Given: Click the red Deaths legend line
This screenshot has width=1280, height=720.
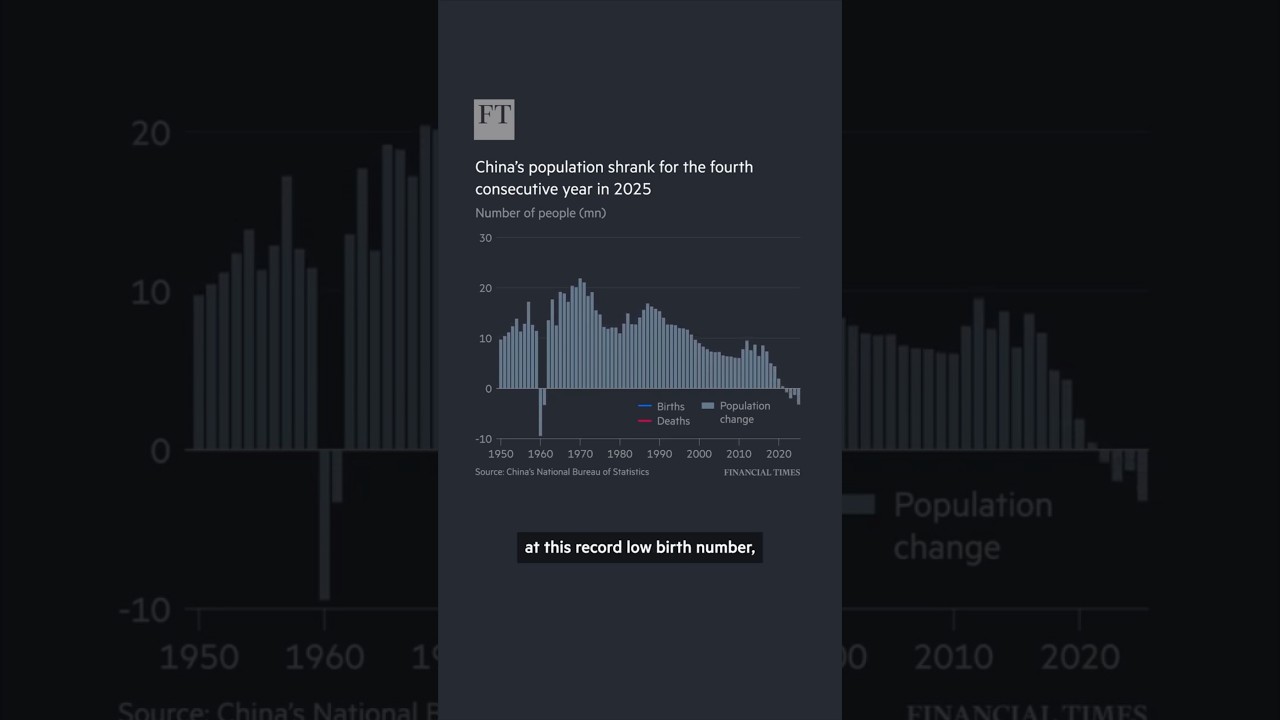Looking at the screenshot, I should pyautogui.click(x=645, y=421).
